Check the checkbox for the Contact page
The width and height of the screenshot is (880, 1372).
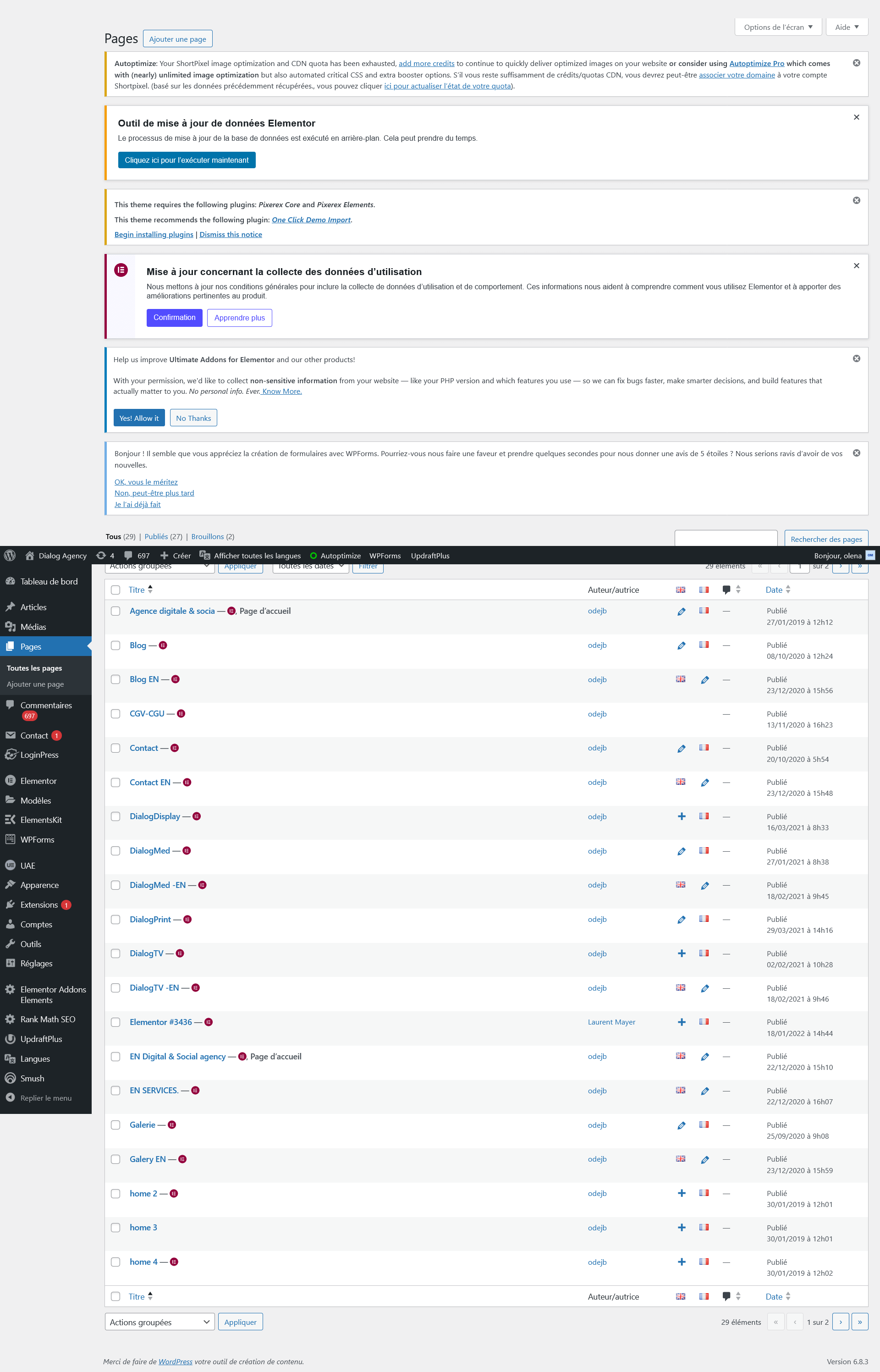(x=115, y=748)
